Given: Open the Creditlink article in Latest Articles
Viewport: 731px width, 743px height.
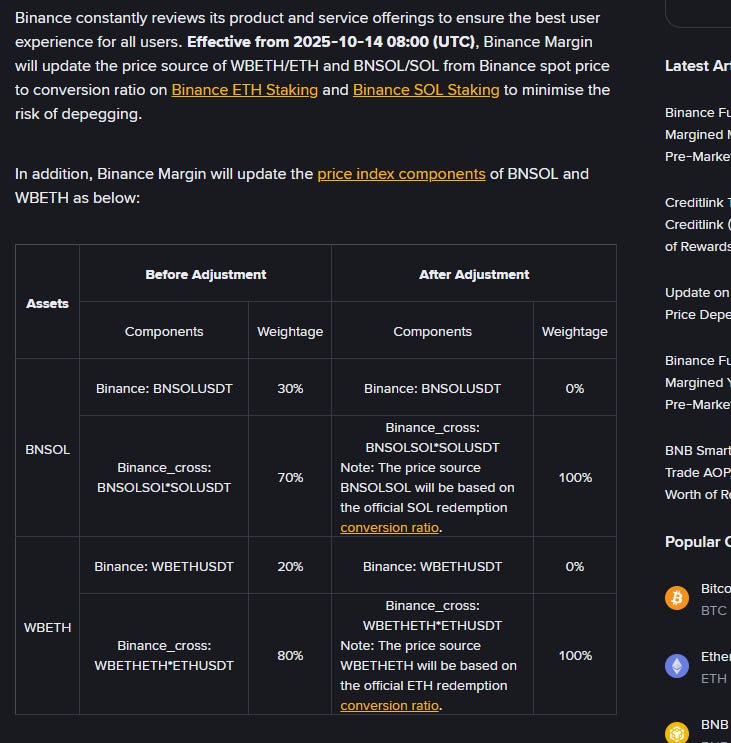Looking at the screenshot, I should coord(698,225).
